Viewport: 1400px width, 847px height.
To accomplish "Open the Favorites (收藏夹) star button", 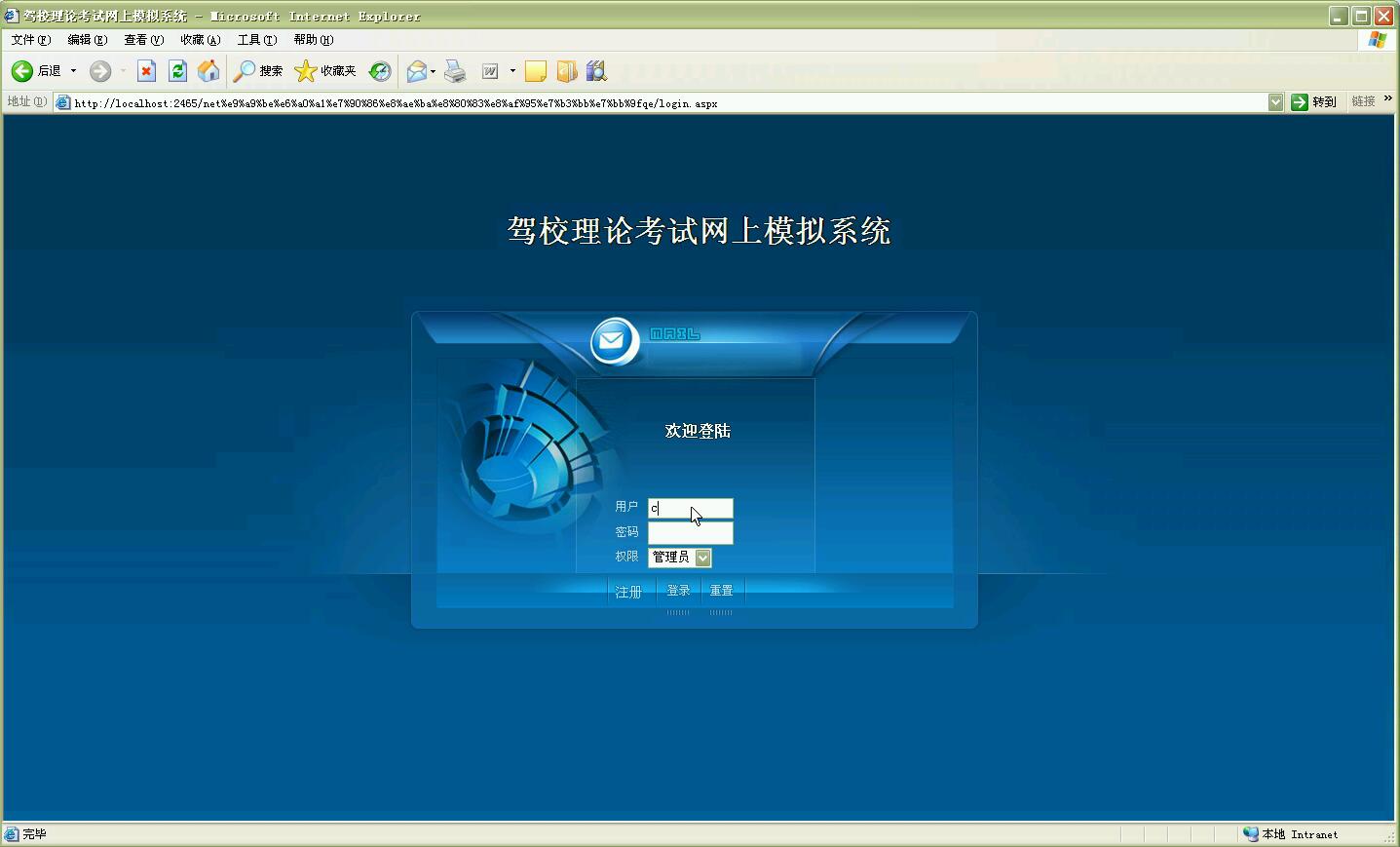I will [x=325, y=71].
